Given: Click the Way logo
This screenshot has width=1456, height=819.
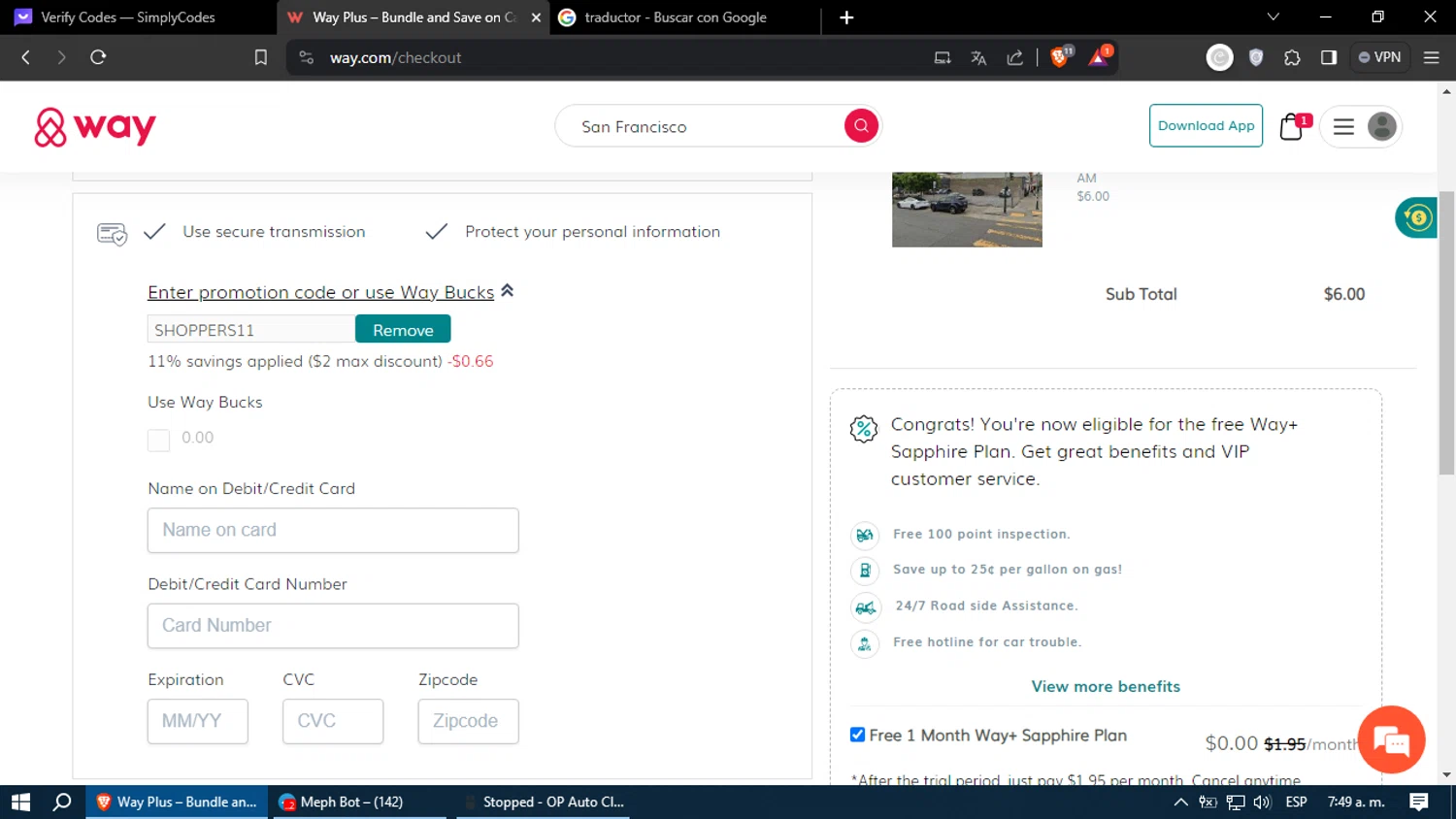Looking at the screenshot, I should pos(95,127).
